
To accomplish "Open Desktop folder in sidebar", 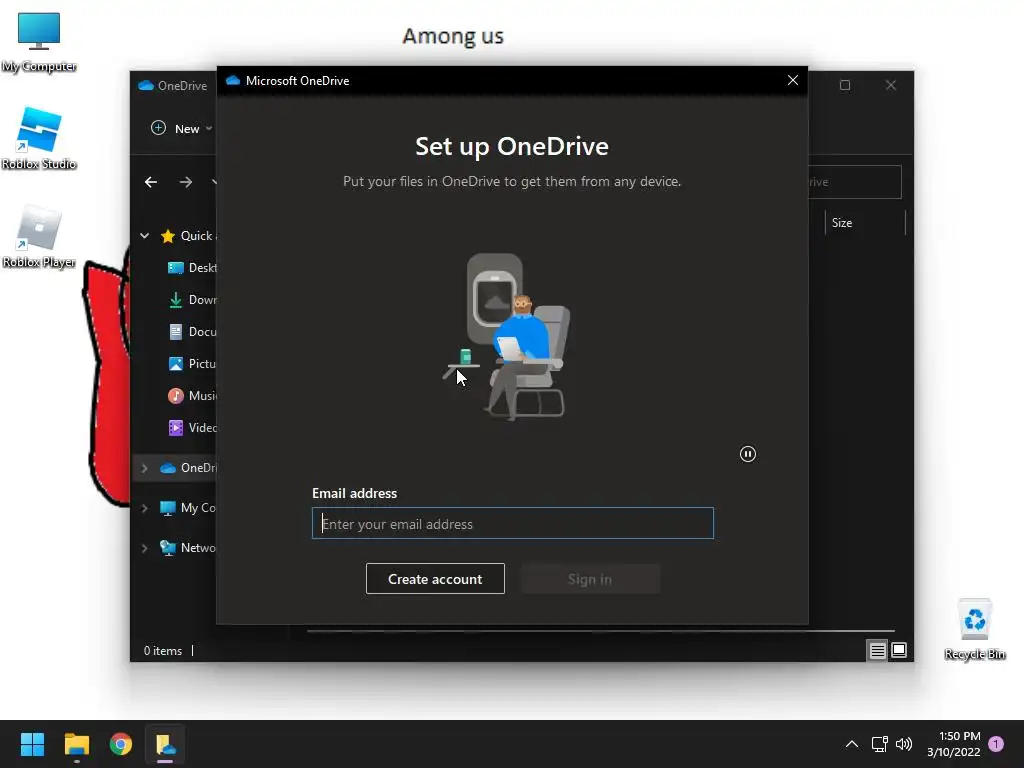I will pos(192,268).
